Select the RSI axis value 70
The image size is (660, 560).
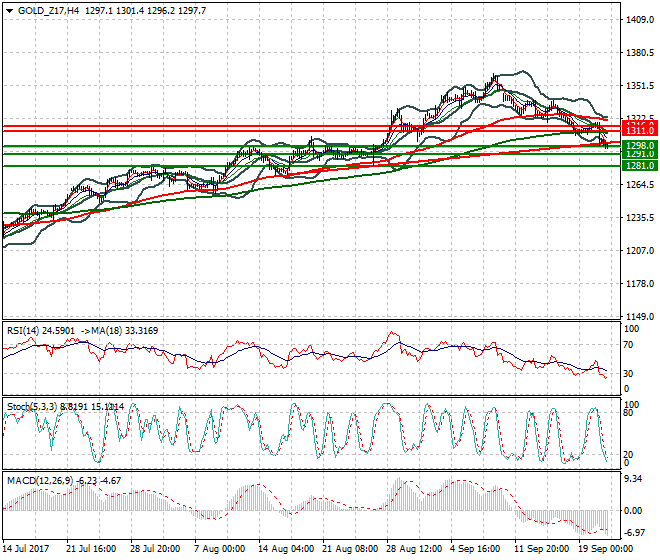pos(628,345)
